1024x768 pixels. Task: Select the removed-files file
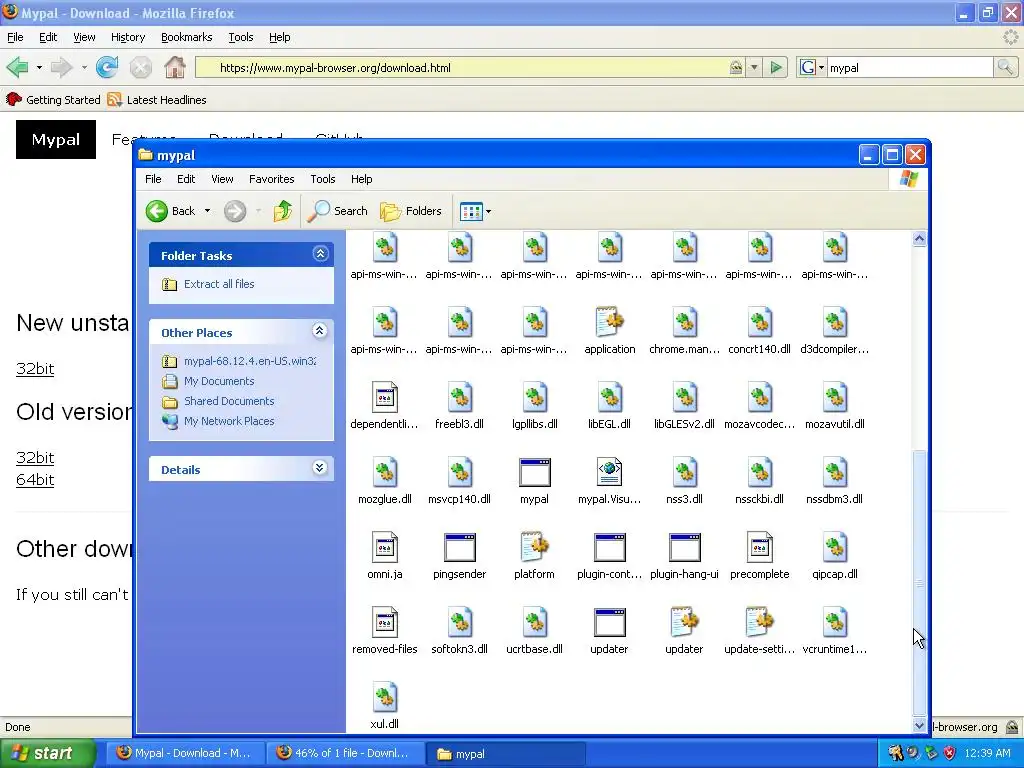point(385,631)
